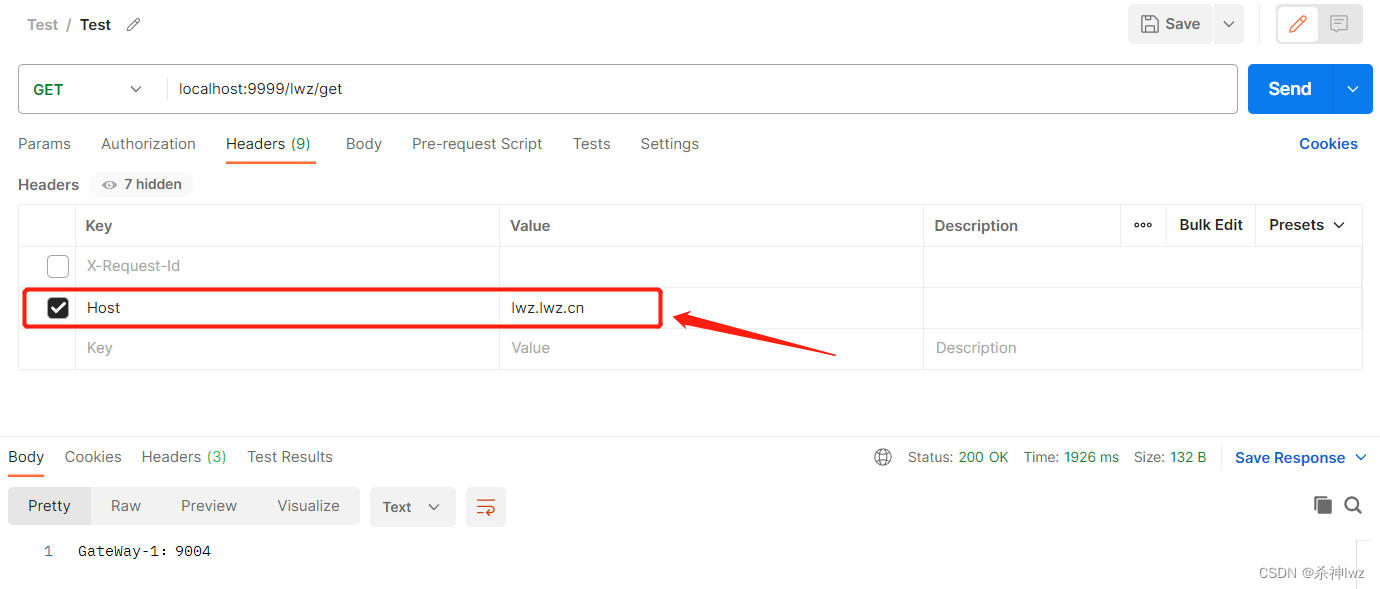The image size is (1380, 589).
Task: Open the Presets dropdown
Action: 1307,225
